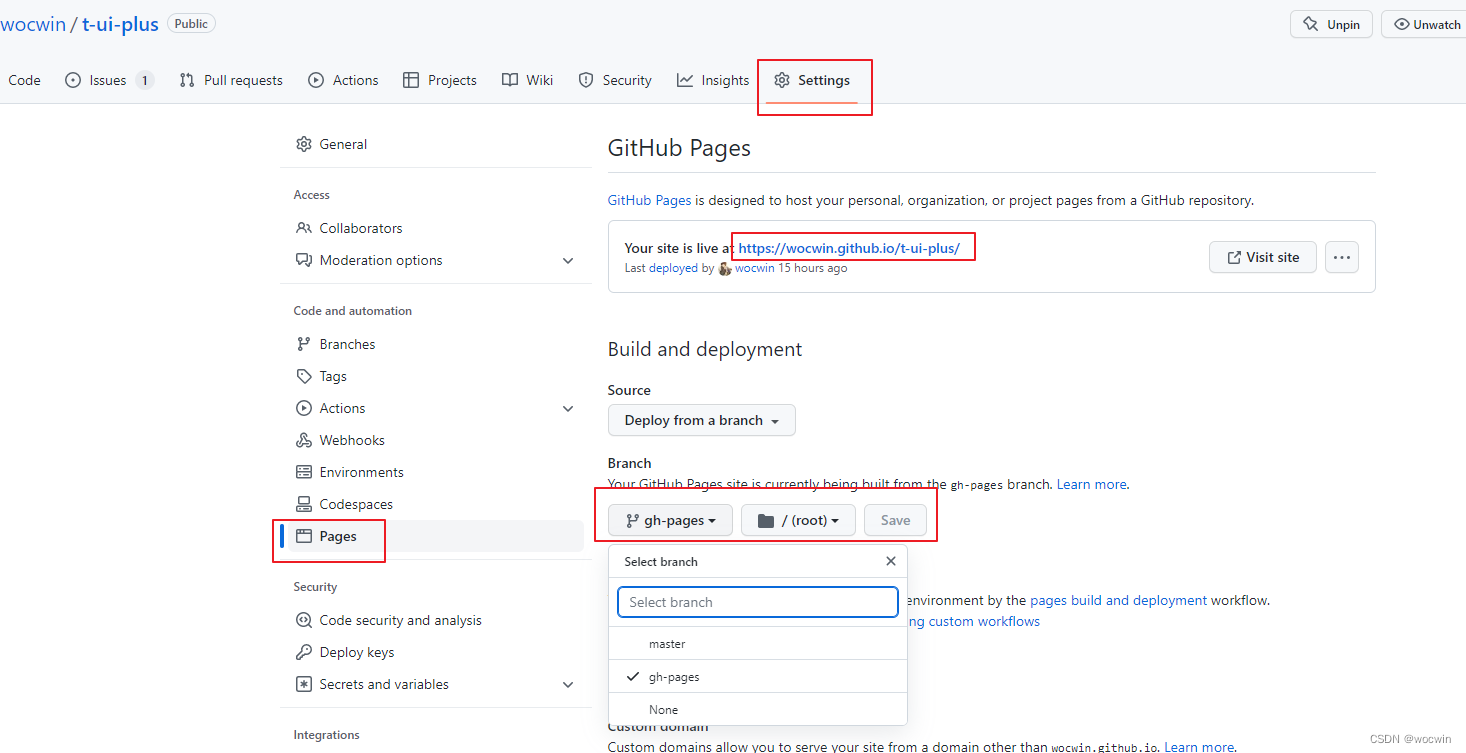Open the Insights tab
Image resolution: width=1466 pixels, height=753 pixels.
(713, 80)
